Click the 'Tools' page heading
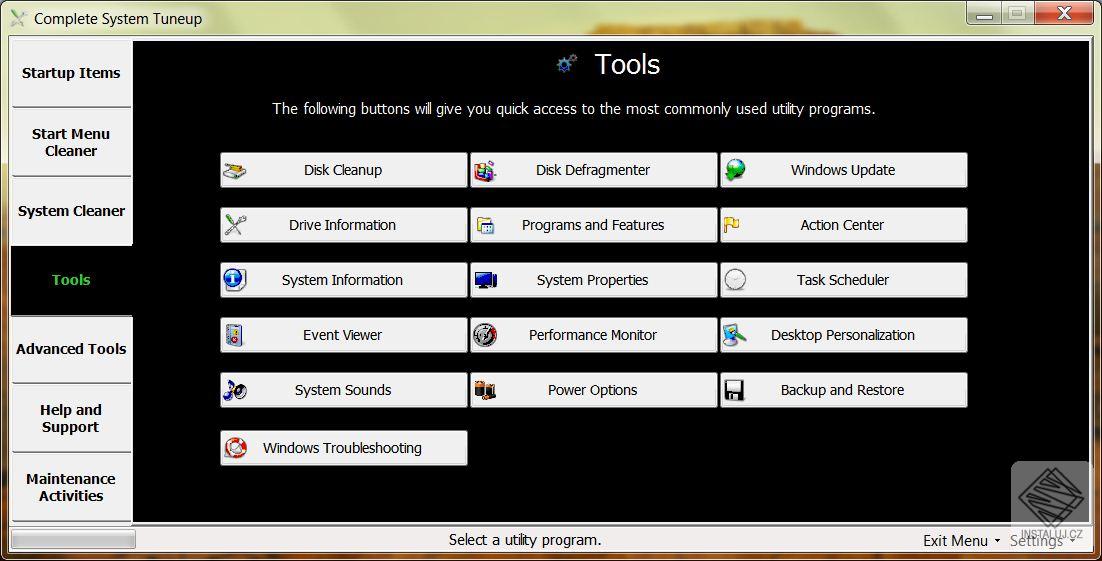The image size is (1102, 561). [x=627, y=64]
